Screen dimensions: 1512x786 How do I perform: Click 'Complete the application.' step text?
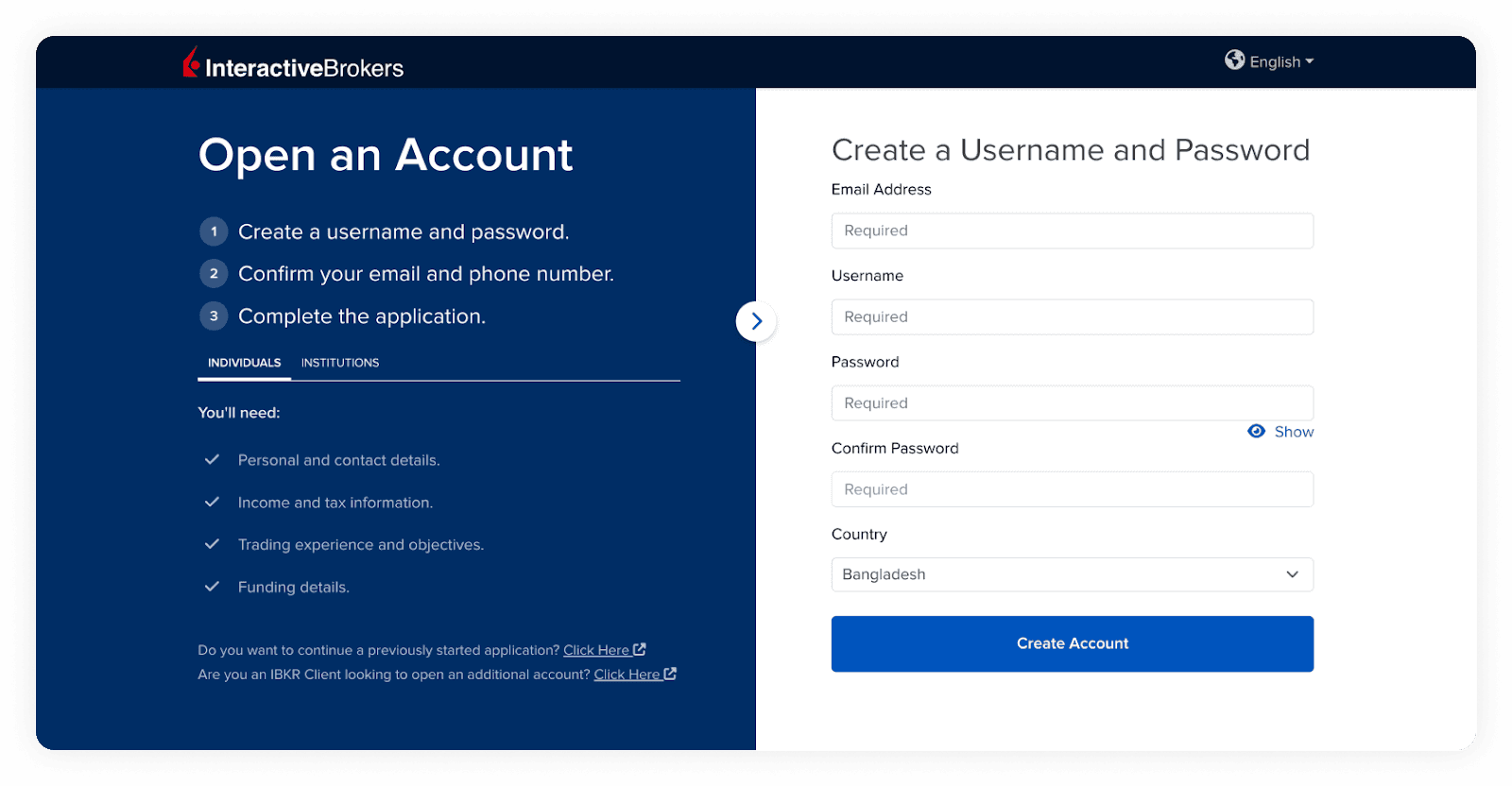point(362,316)
